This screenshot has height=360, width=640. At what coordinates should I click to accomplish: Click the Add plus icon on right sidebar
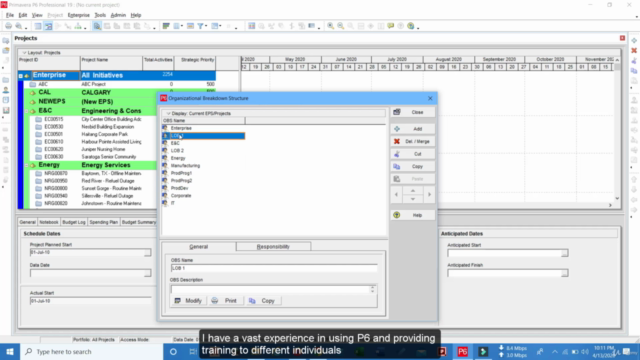coord(634,40)
